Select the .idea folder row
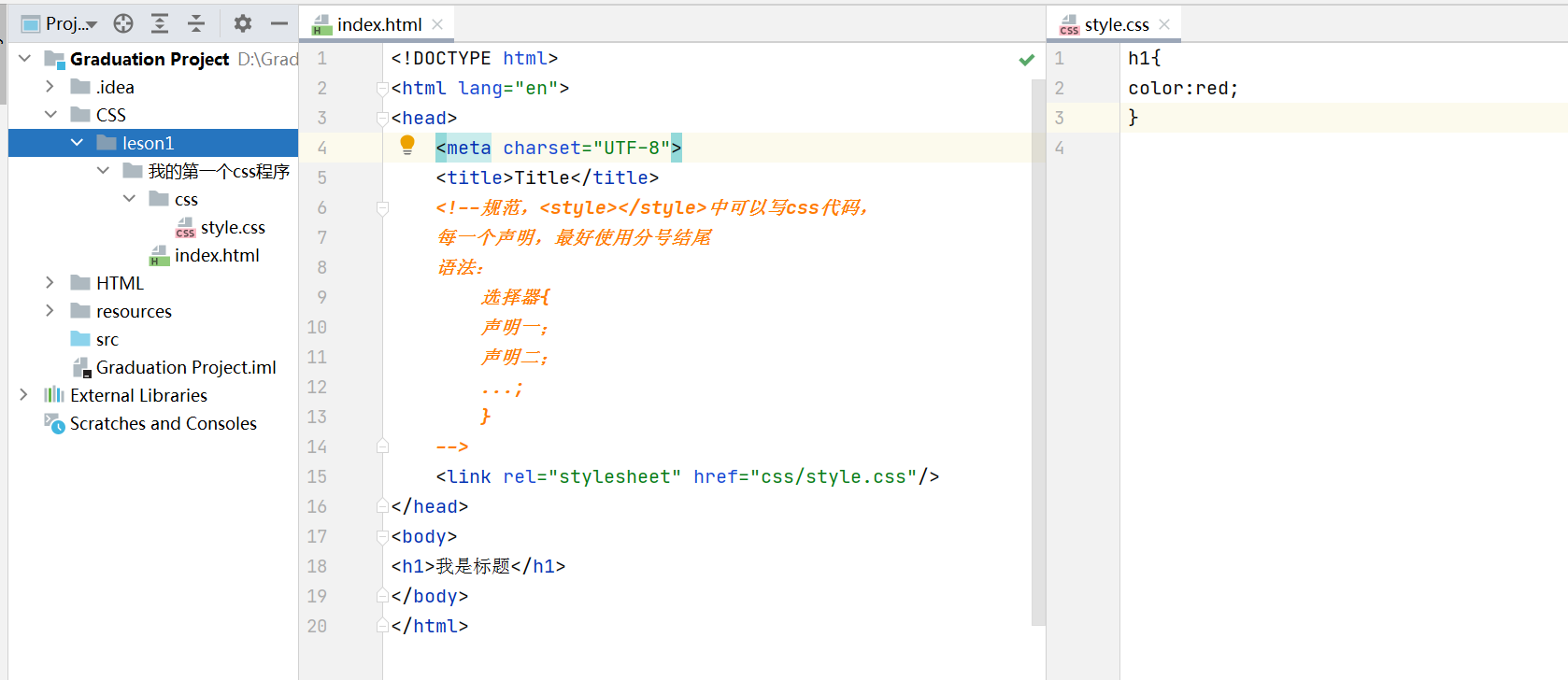The width and height of the screenshot is (1568, 680). tap(153, 87)
